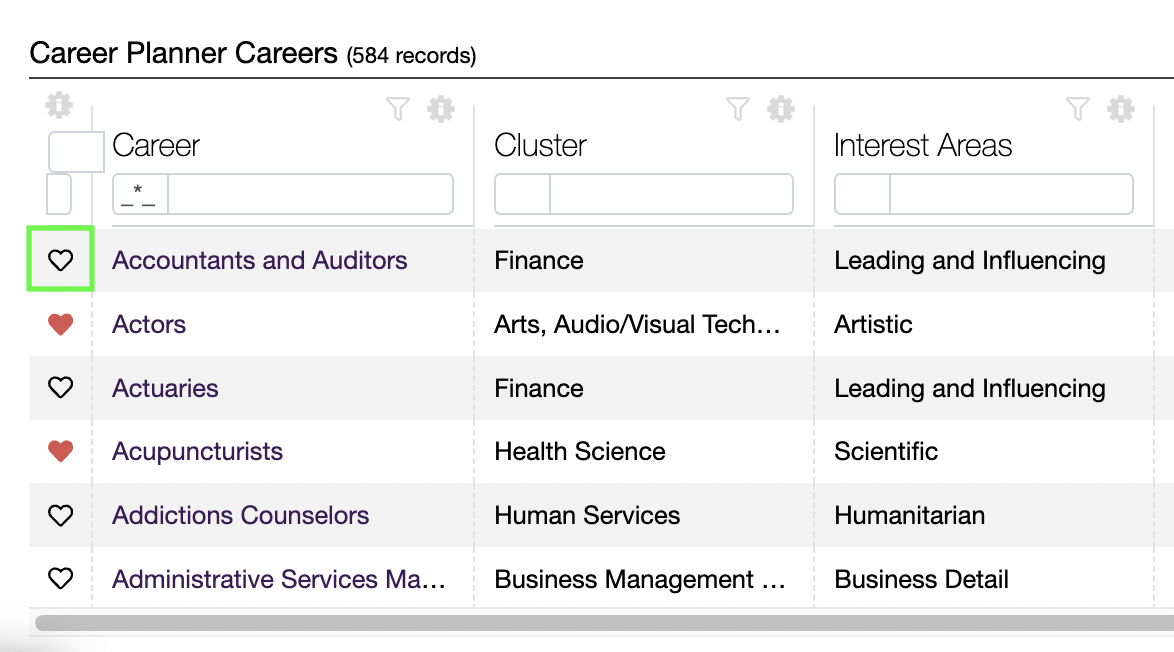Open Cluster filter operator dropdown

coord(523,195)
